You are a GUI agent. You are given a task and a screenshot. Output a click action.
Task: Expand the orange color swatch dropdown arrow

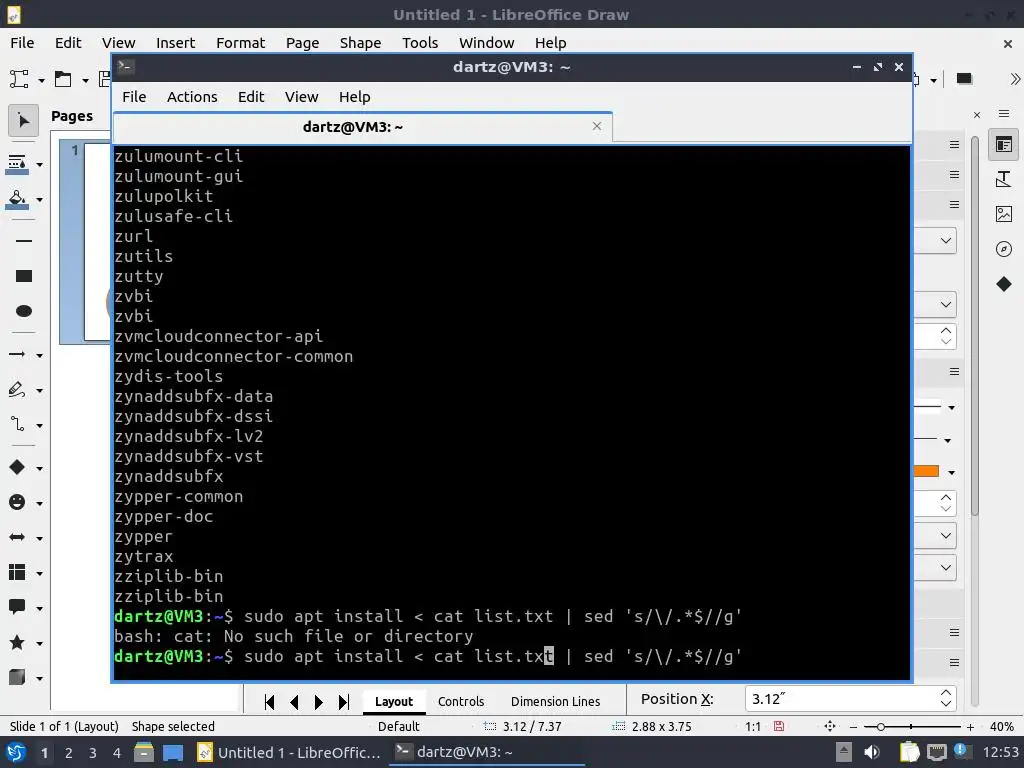tap(952, 472)
